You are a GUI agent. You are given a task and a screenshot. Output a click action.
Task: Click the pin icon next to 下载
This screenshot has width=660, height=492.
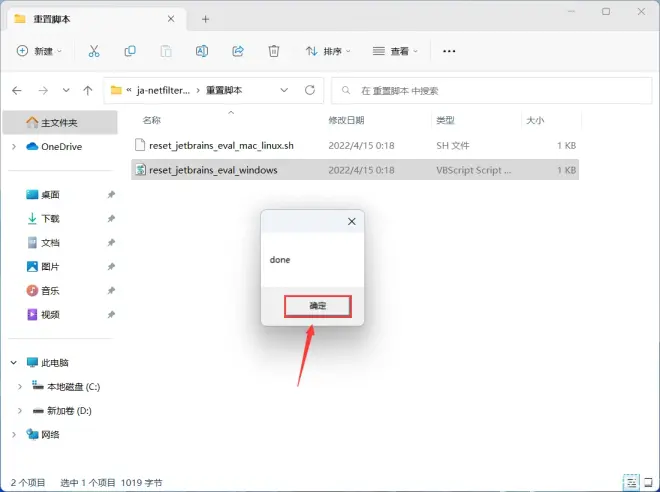[111, 218]
